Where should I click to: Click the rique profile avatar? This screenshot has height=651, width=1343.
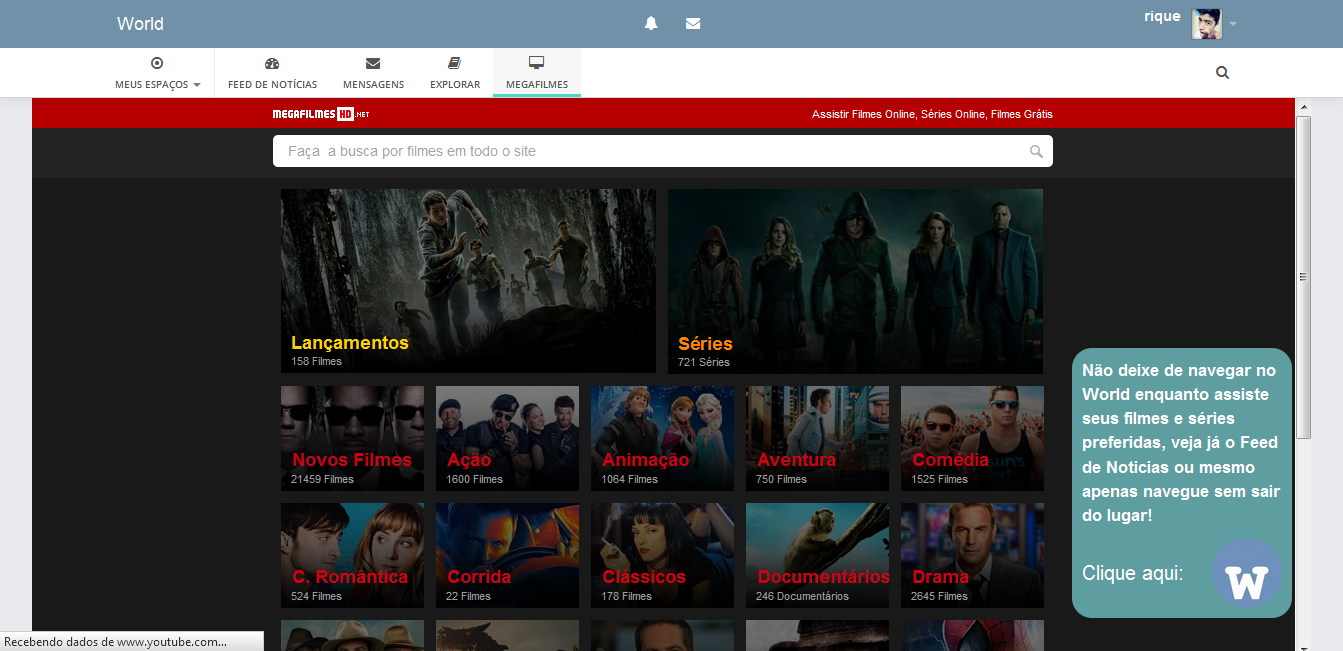(1207, 24)
